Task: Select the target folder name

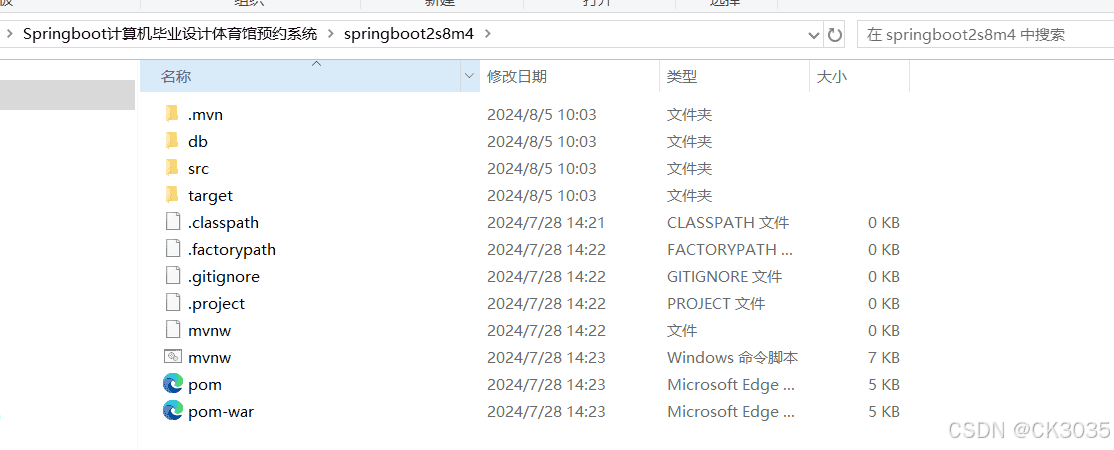Action: (210, 195)
